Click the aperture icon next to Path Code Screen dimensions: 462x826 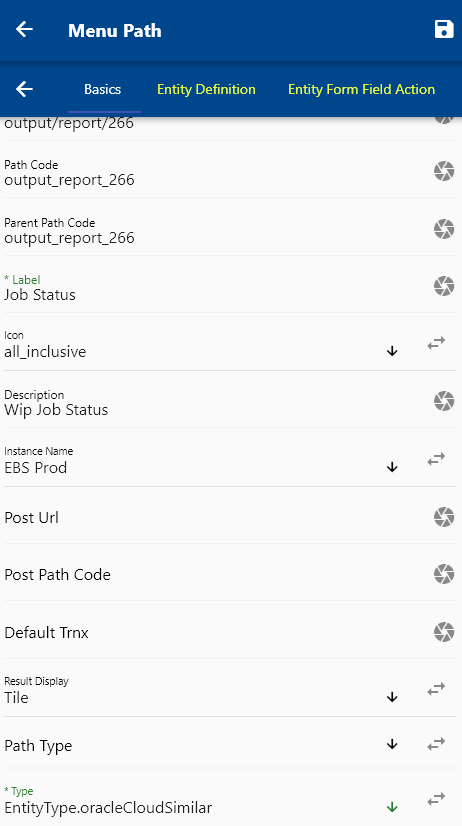click(444, 171)
